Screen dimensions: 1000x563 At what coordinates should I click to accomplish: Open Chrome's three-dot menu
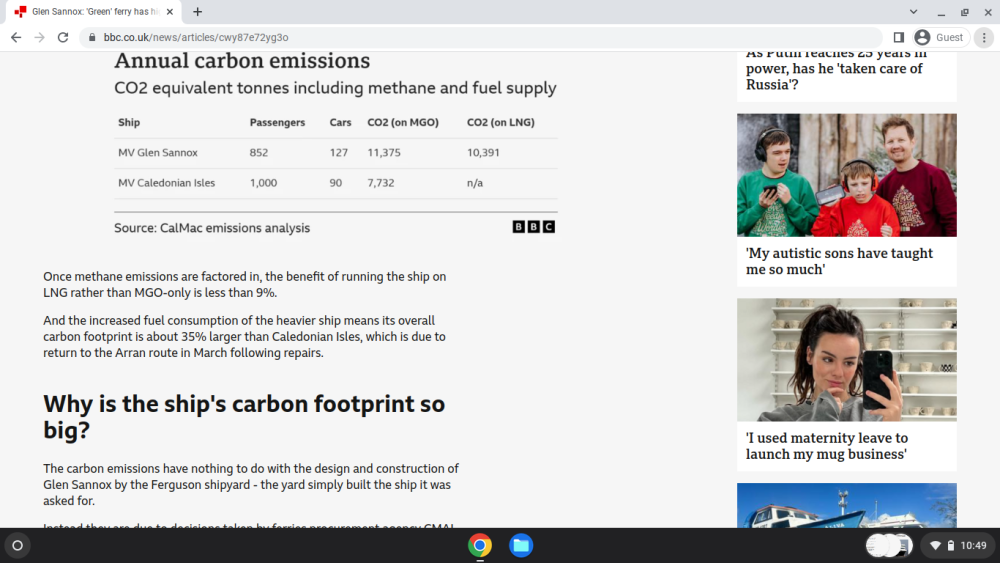[x=984, y=38]
